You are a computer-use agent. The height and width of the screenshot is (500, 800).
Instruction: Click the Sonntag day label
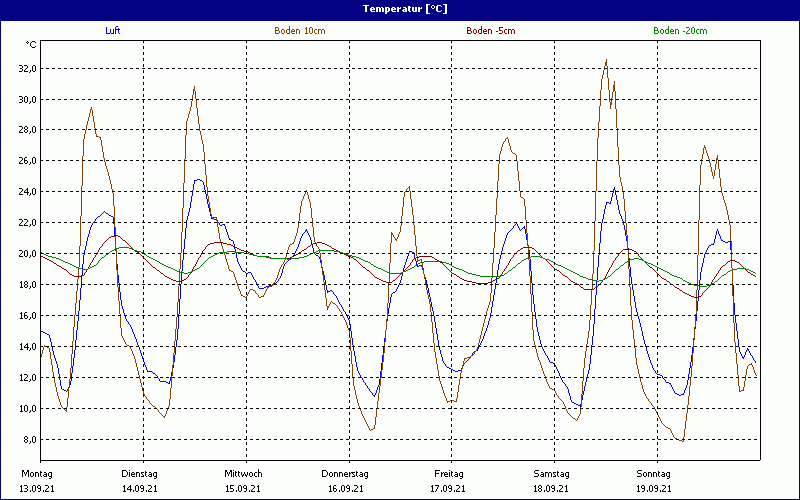point(654,474)
